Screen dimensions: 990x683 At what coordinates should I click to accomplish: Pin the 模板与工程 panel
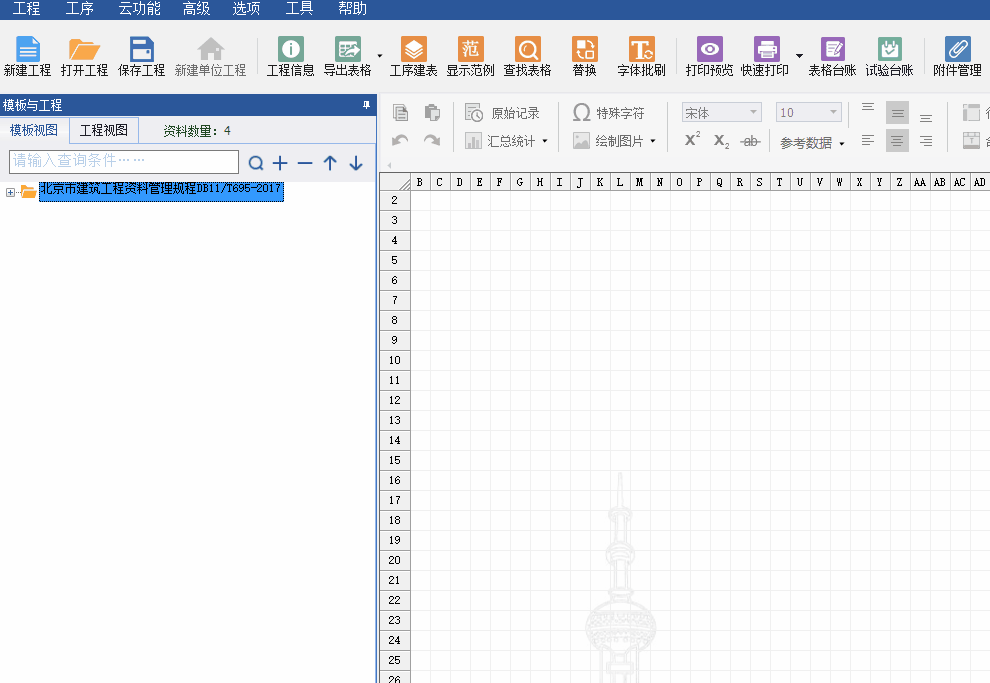365,105
